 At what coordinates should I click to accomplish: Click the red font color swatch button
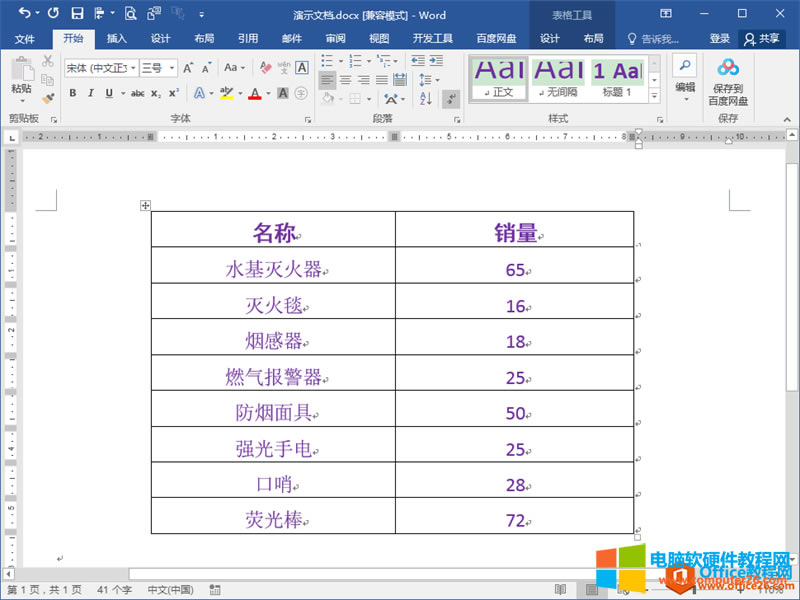tap(254, 93)
